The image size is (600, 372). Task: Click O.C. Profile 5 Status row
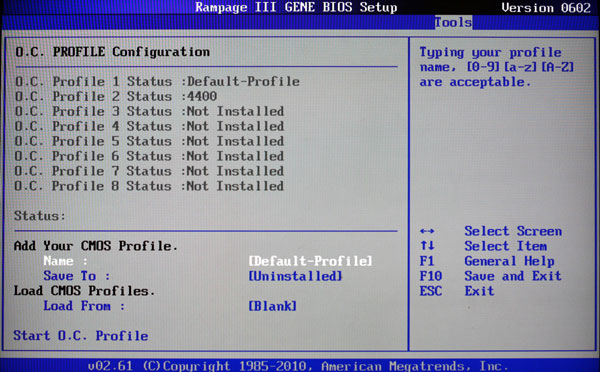pos(149,141)
